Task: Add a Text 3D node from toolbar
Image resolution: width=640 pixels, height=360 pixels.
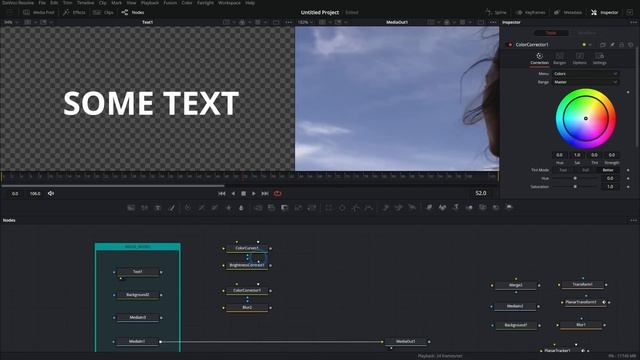Action: [x=456, y=208]
